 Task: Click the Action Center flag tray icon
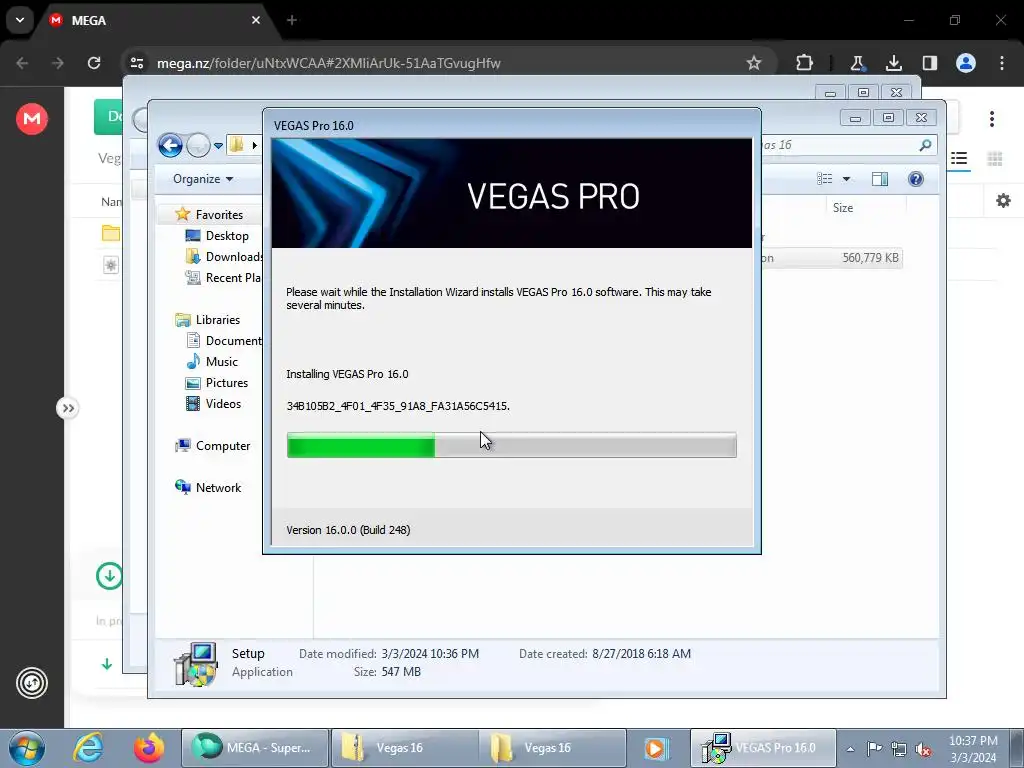tap(874, 748)
